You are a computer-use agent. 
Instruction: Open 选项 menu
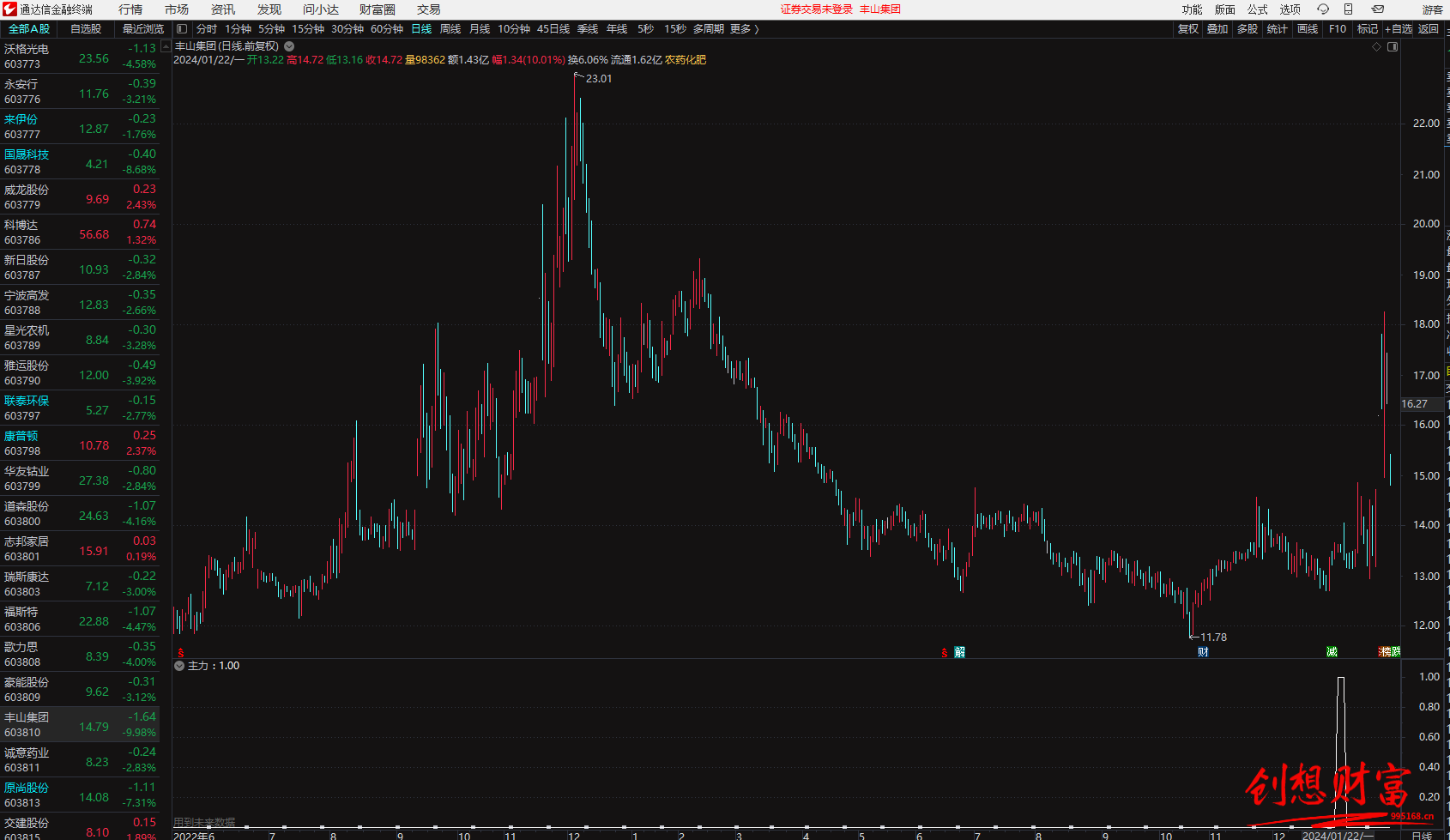1290,9
